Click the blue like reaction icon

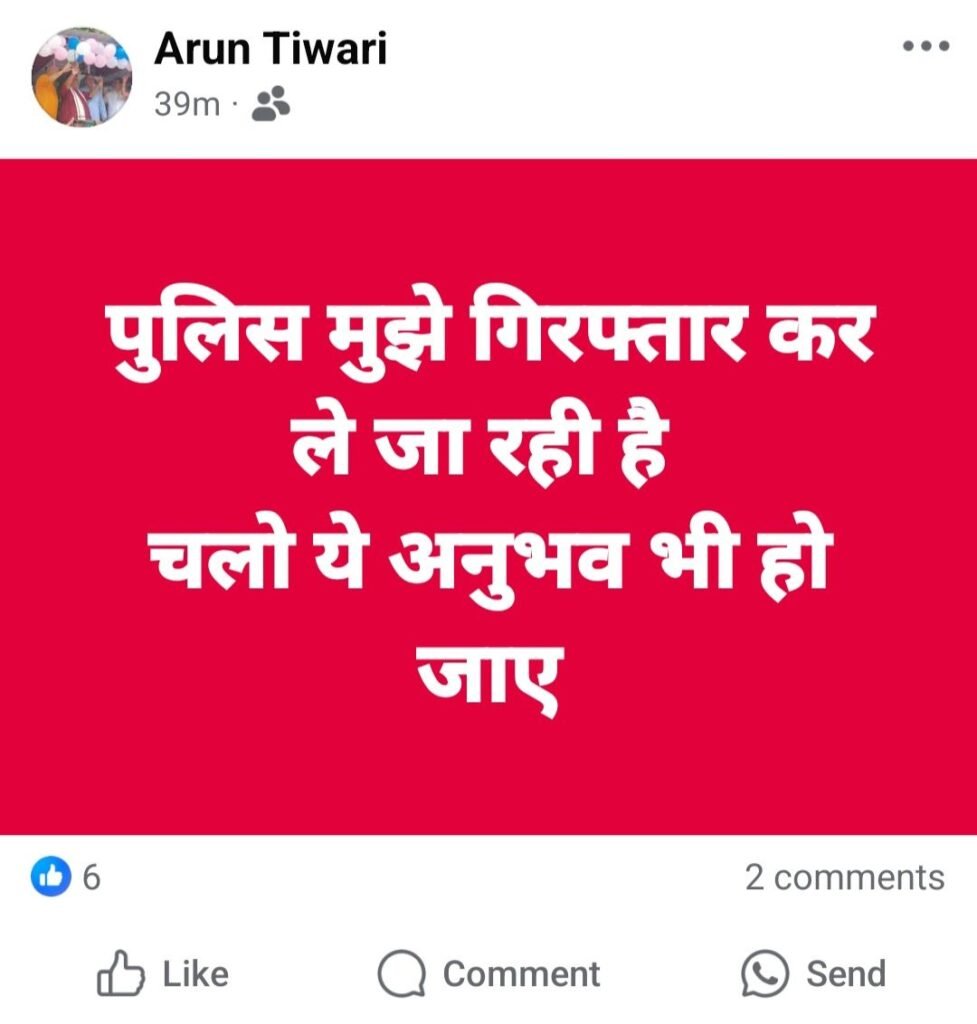coord(50,876)
